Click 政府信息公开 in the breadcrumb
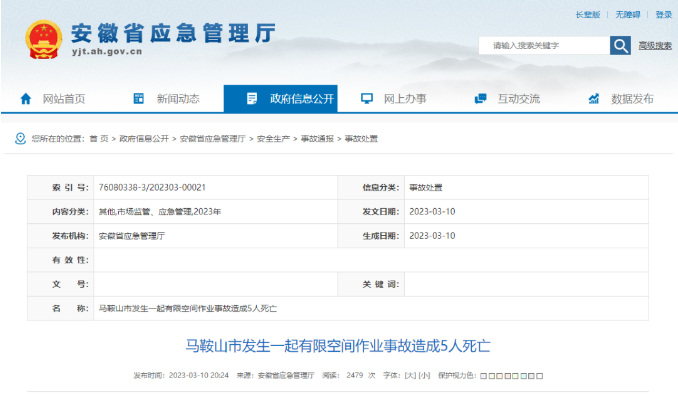 [x=144, y=138]
